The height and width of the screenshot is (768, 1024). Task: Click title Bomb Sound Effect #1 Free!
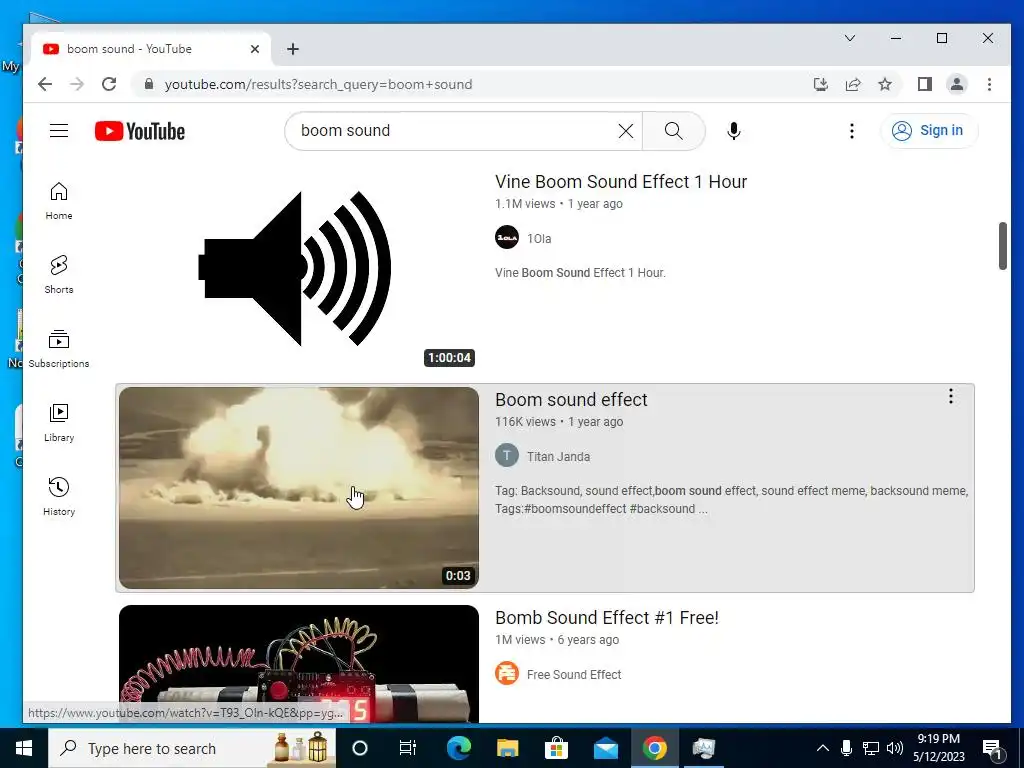[x=607, y=618]
